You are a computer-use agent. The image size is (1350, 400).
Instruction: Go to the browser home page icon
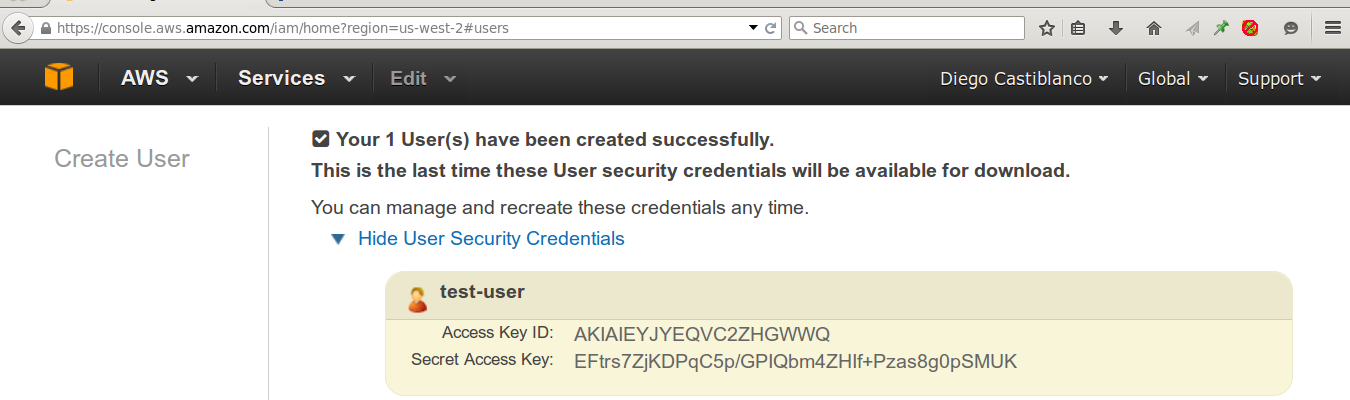[x=1154, y=28]
